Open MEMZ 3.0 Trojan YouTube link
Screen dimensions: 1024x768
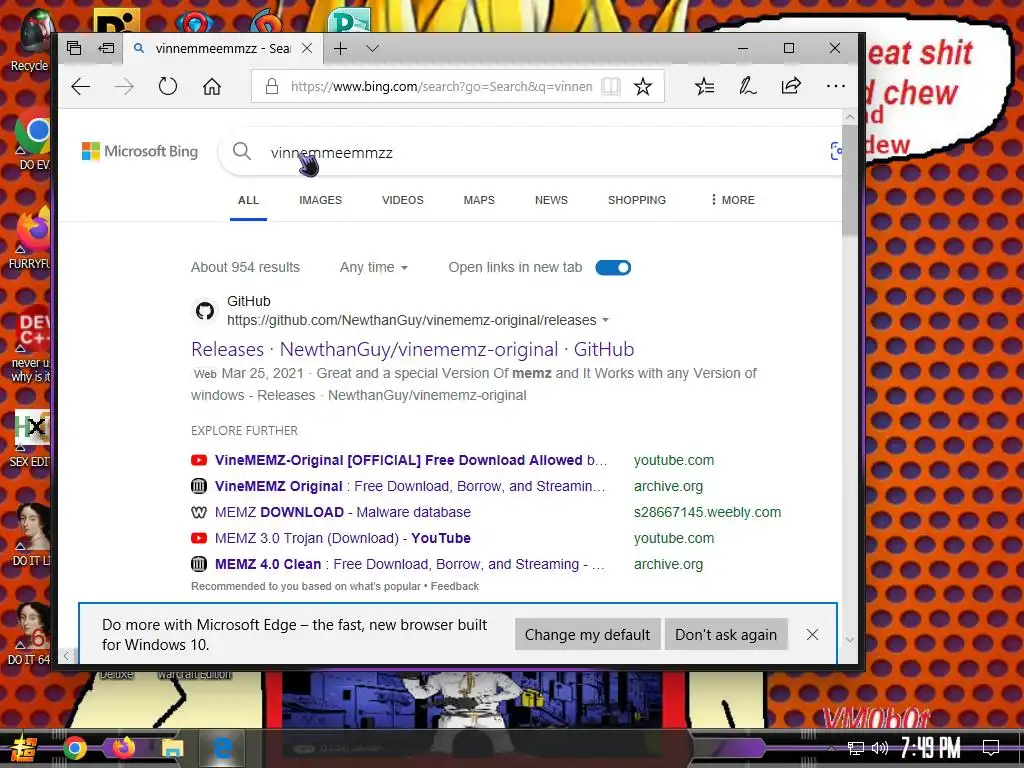[343, 539]
